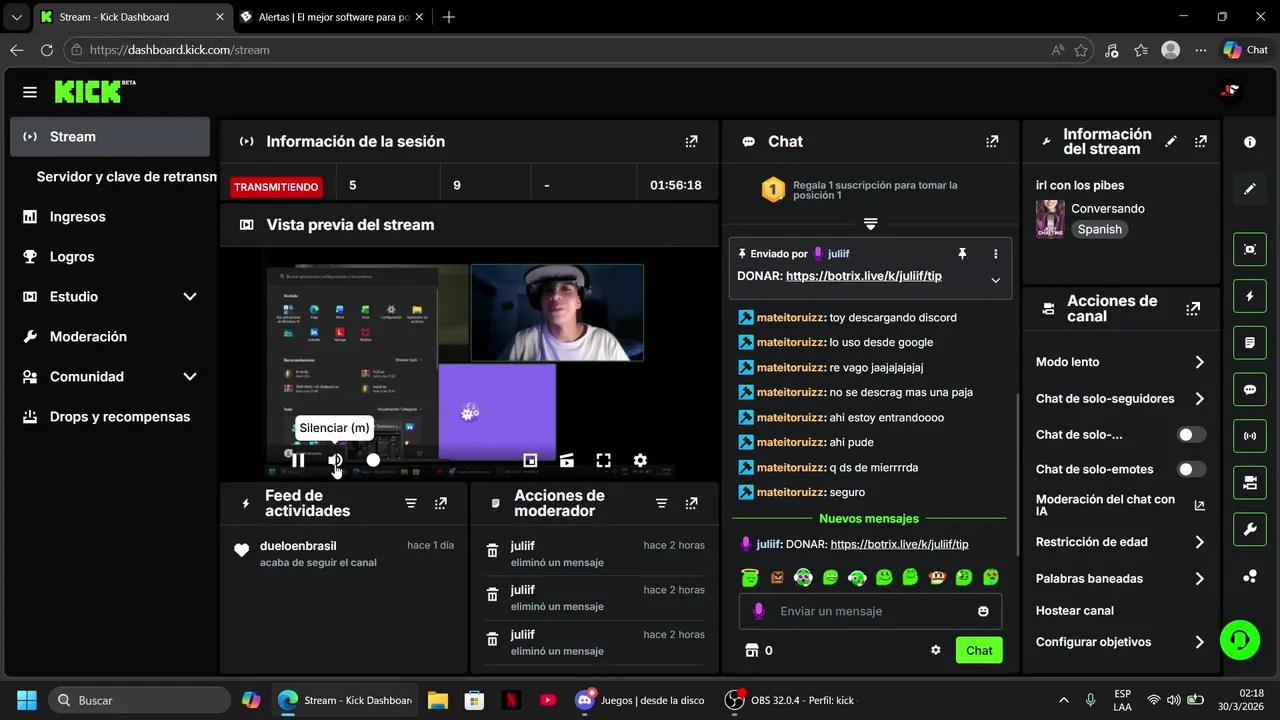This screenshot has width=1280, height=720.
Task: Adjust the preview volume slider knob
Action: [x=373, y=460]
